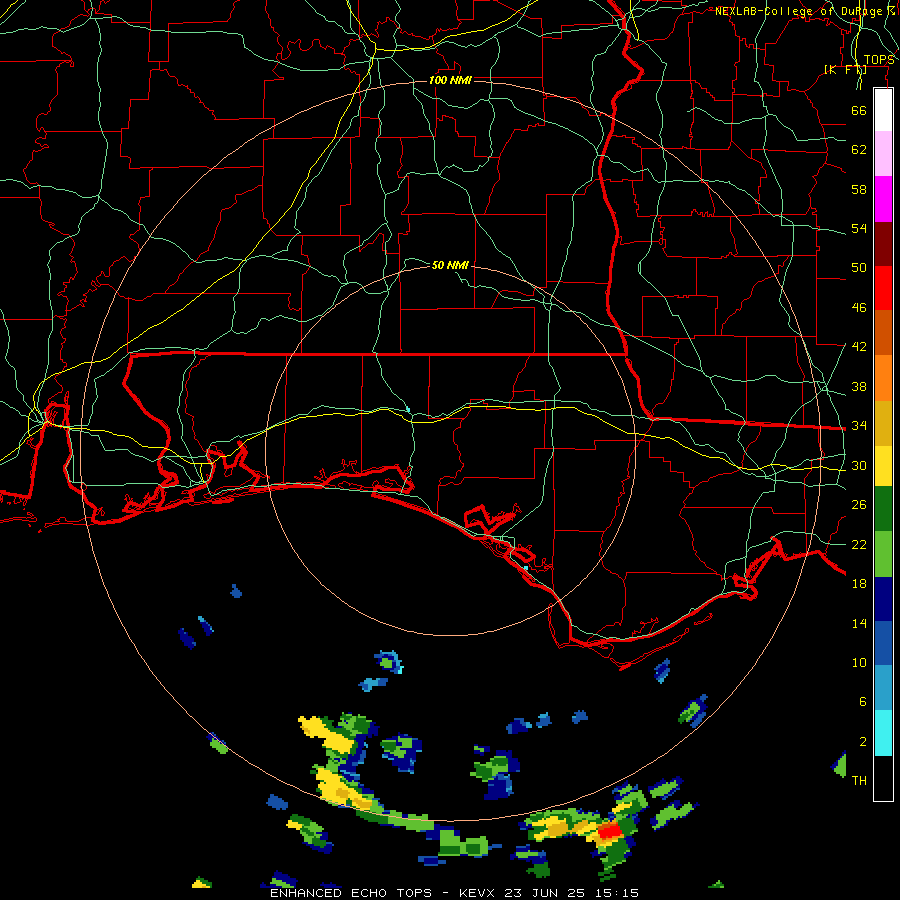Click the "54" legend value
Screen dimensions: 900x900
(859, 228)
